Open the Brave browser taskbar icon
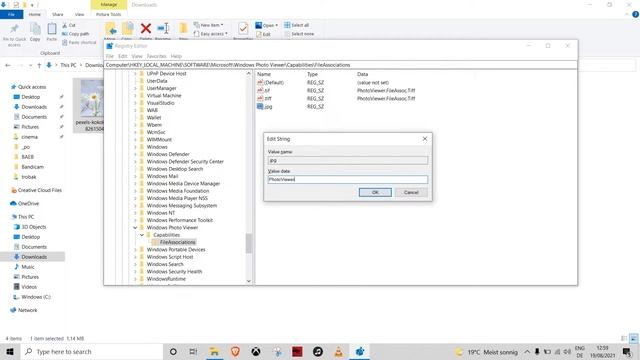Viewport: 640px width, 360px height. [x=235, y=352]
